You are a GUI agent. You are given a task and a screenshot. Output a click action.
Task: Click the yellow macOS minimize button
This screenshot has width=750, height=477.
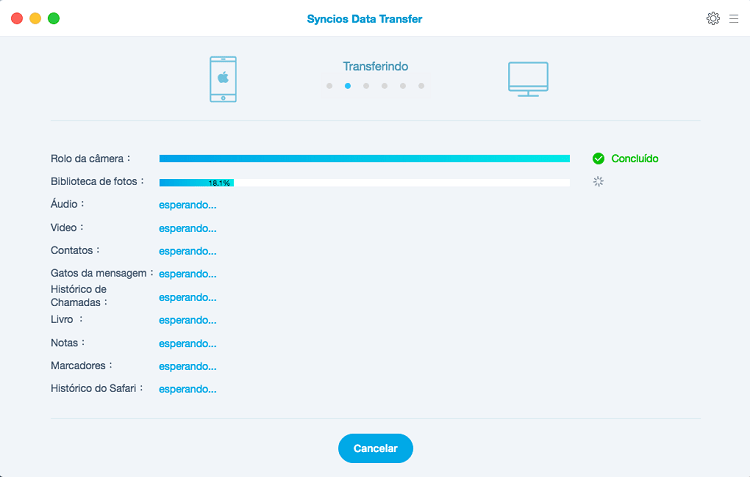point(35,18)
